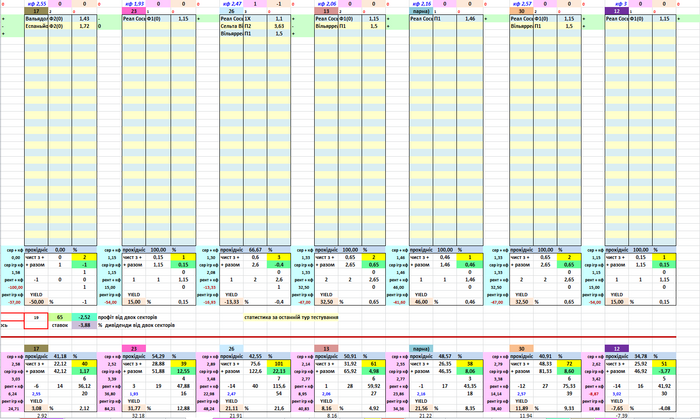Viewport: 700px width, 419px height.
Task: Click the '1К' bet type cell
Action: point(255,19)
